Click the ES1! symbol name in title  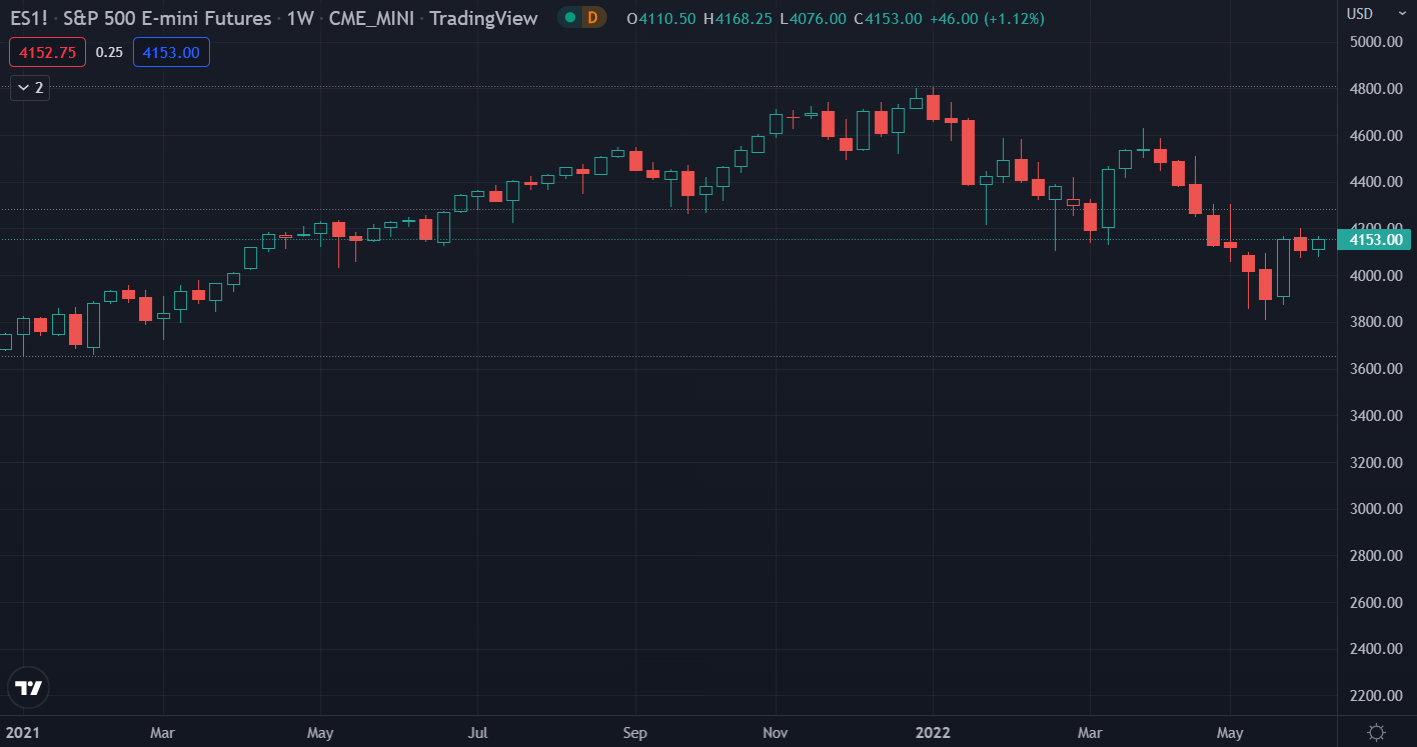[x=27, y=18]
